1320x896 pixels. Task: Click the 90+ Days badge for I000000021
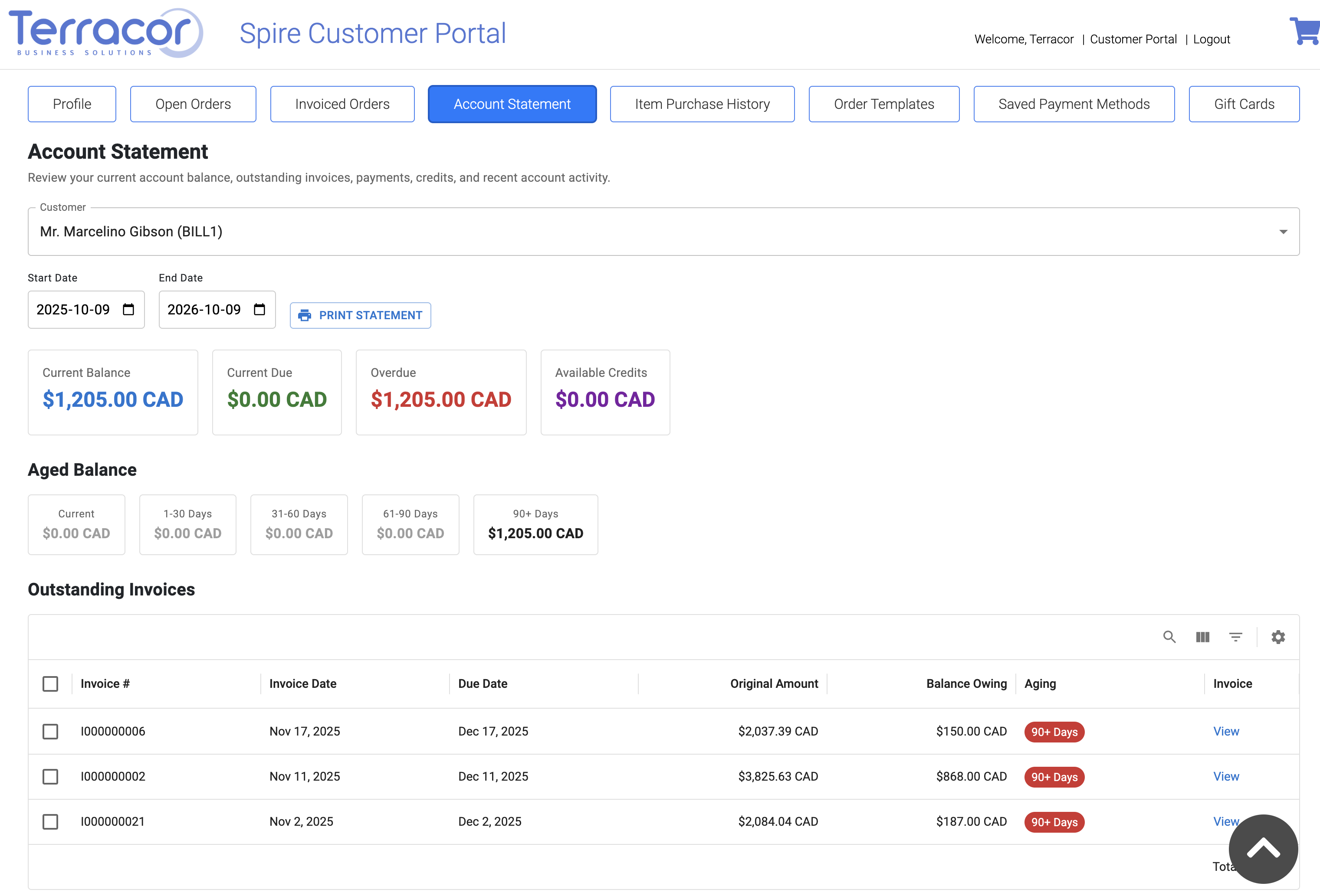[x=1054, y=822]
